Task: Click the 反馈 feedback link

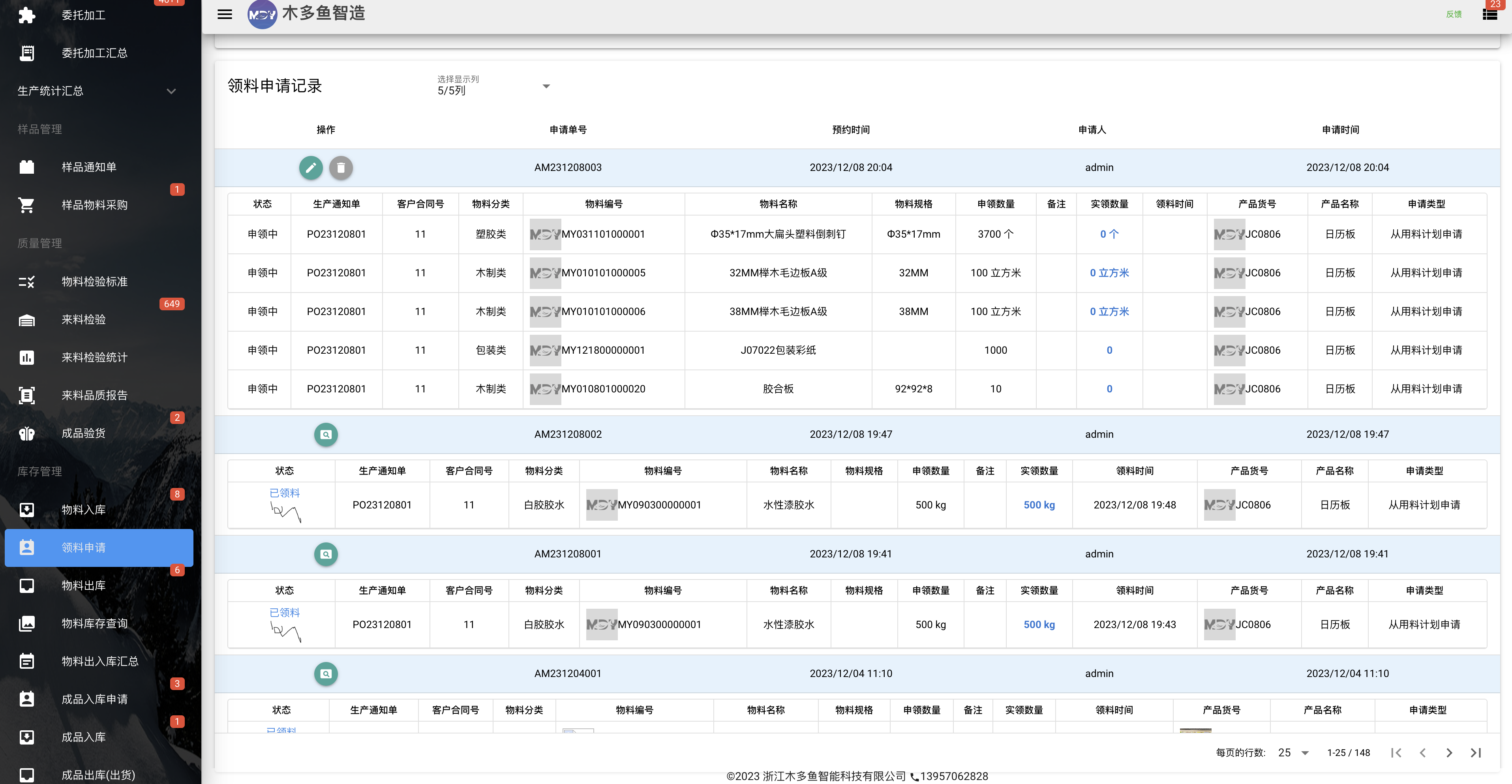Action: point(1453,14)
